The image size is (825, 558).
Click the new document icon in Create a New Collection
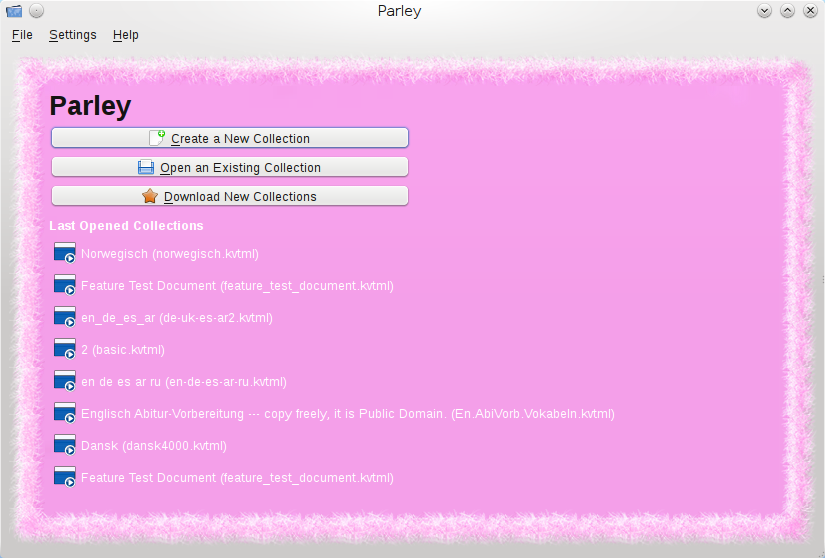point(157,138)
